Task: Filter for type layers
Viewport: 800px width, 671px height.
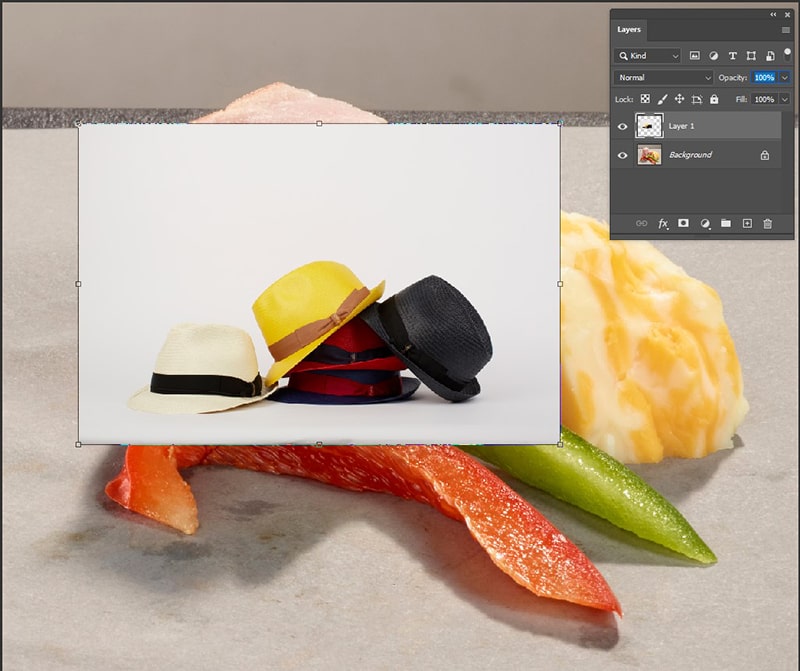Action: pyautogui.click(x=732, y=56)
